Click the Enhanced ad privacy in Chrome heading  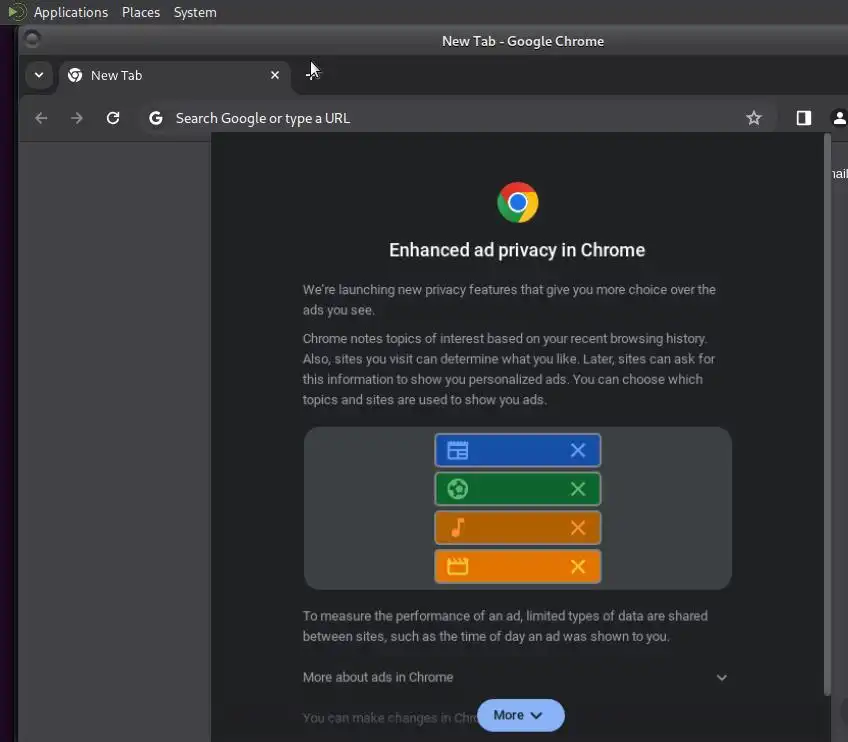click(517, 250)
